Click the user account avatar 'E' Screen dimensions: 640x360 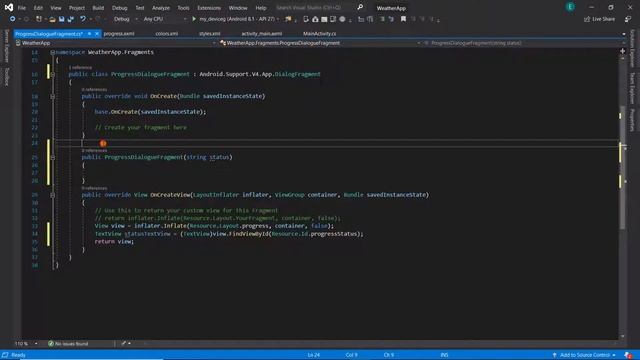[x=570, y=7]
